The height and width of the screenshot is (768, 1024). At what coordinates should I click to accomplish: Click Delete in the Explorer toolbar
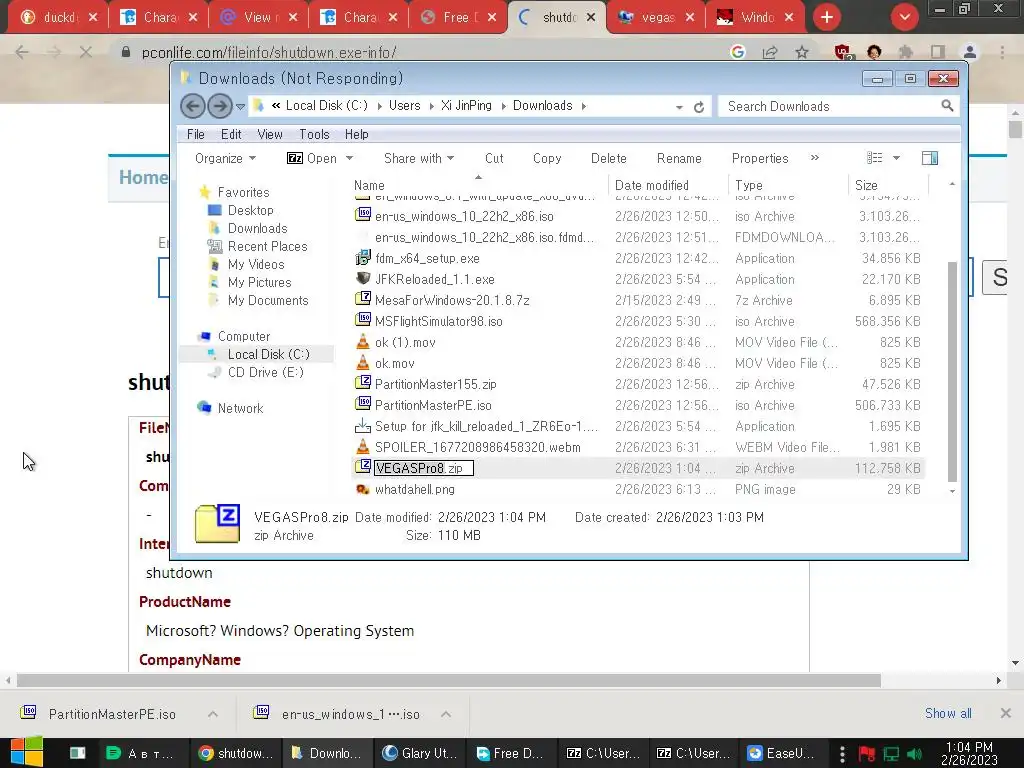click(609, 158)
